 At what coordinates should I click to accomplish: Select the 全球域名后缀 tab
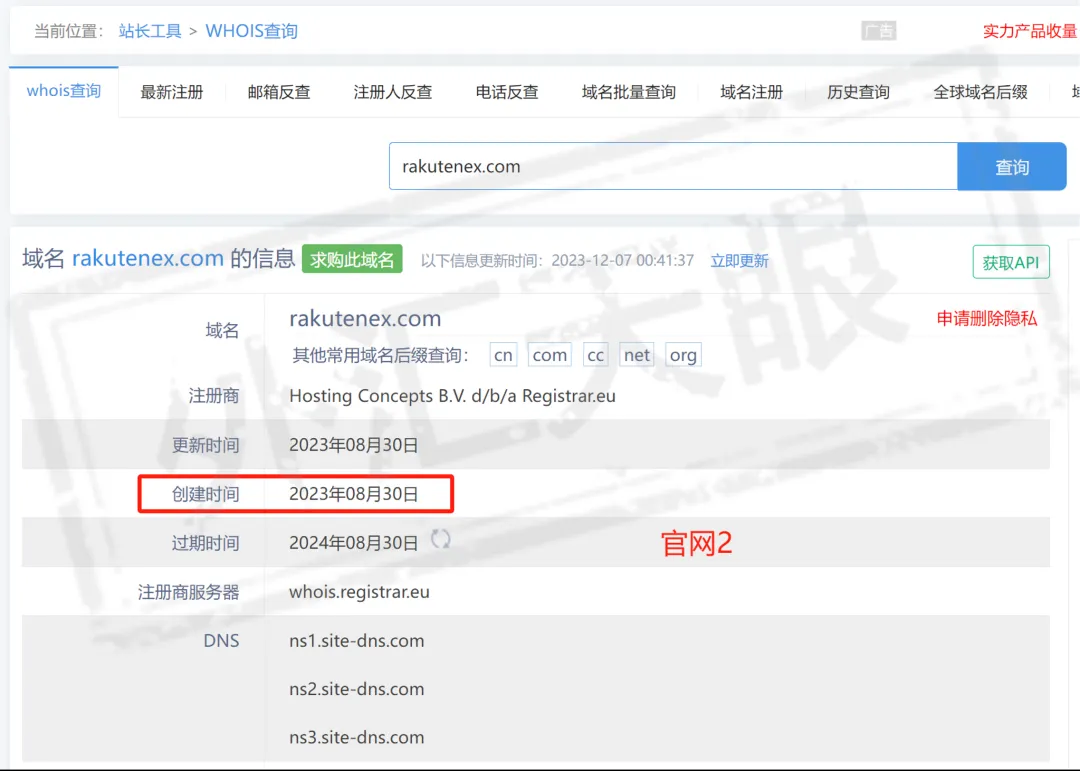(980, 92)
